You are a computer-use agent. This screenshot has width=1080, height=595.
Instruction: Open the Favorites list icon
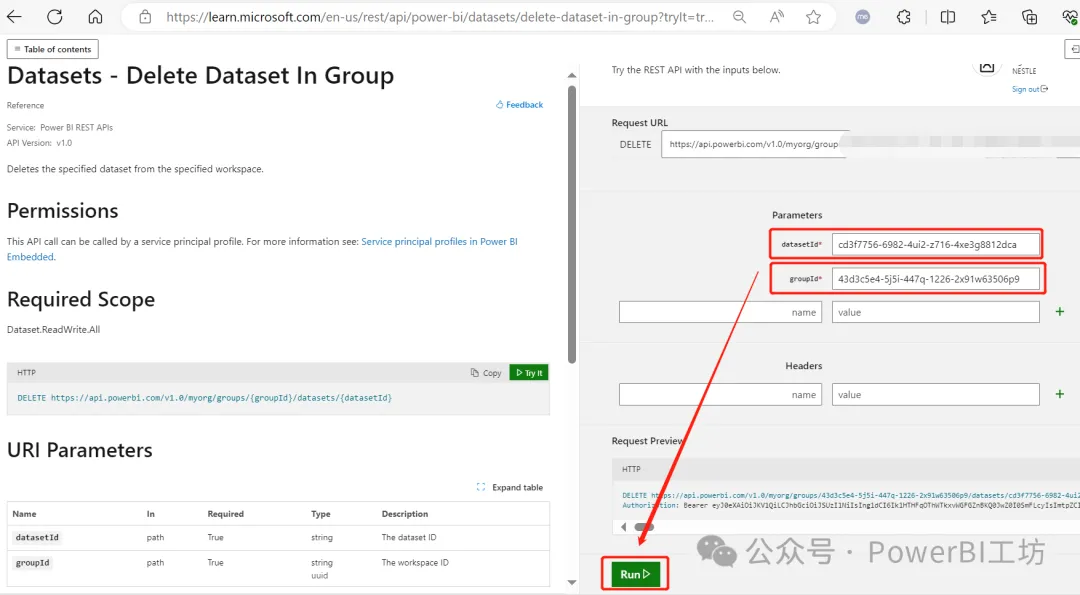pos(988,17)
